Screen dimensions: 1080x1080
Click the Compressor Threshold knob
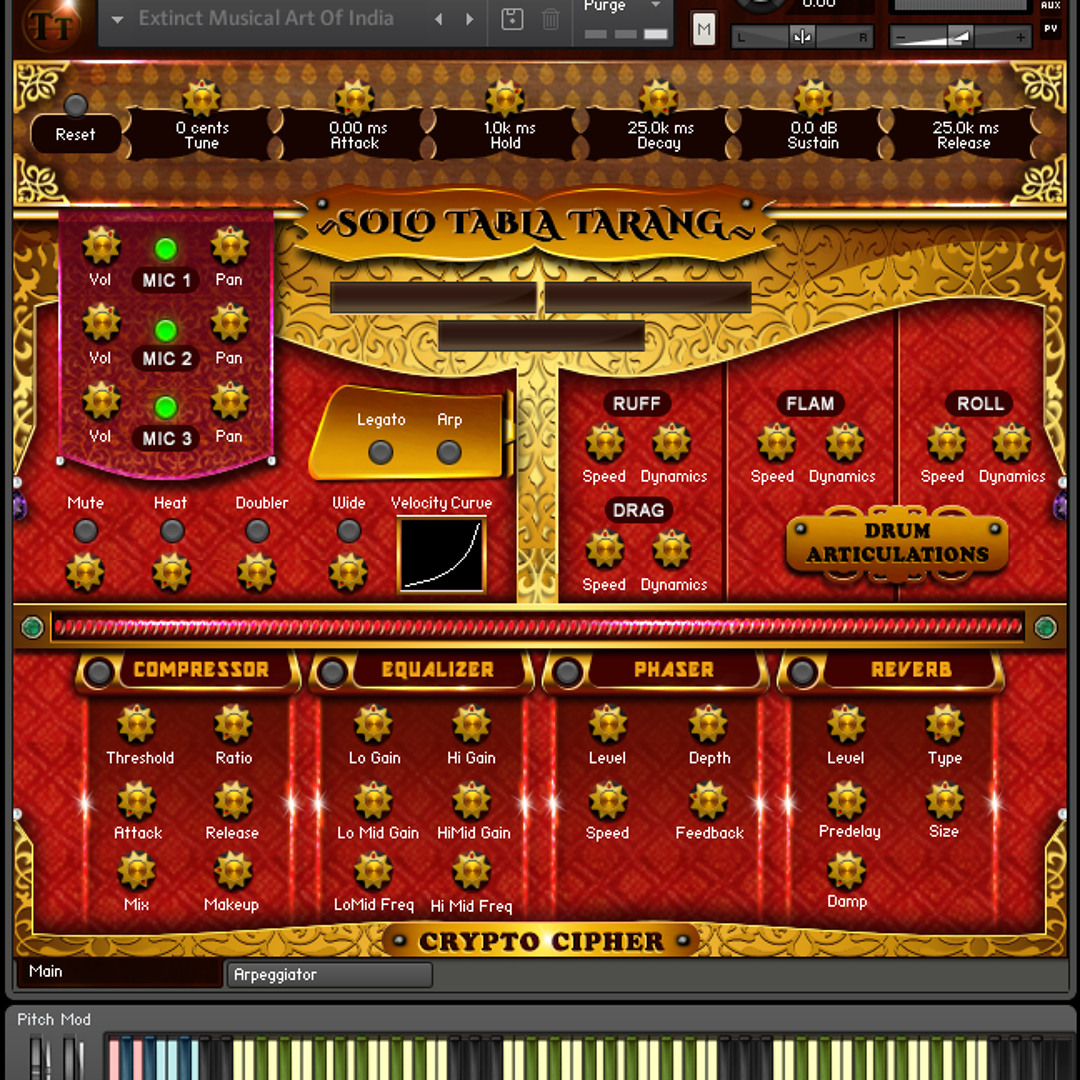[137, 725]
